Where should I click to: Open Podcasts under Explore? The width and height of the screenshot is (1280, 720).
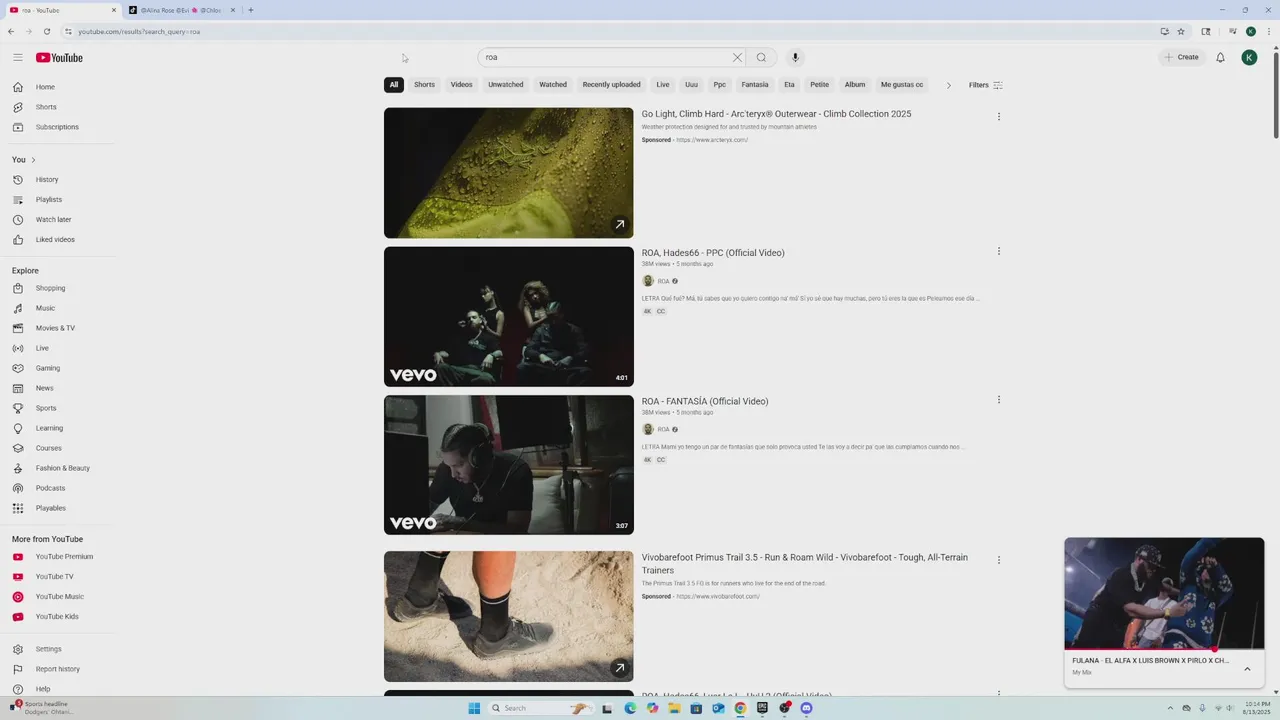(60, 488)
